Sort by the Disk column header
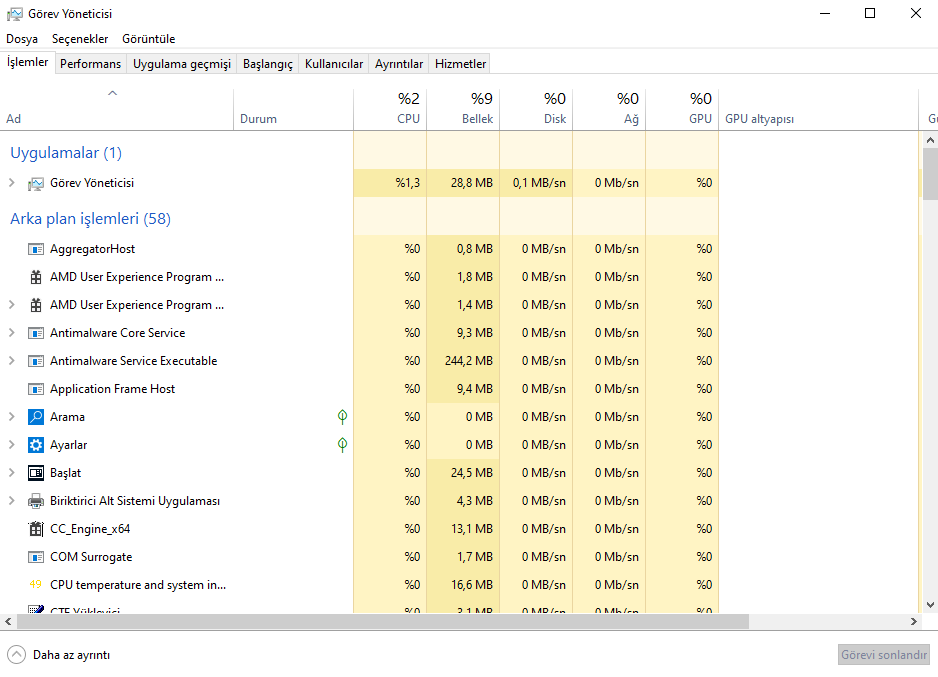Viewport: 938px width, 677px height. point(536,109)
